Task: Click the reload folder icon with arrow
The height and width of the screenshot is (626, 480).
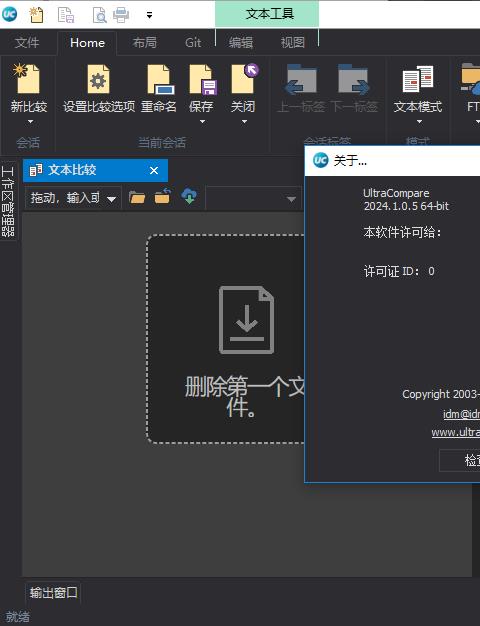Action: pyautogui.click(x=163, y=196)
